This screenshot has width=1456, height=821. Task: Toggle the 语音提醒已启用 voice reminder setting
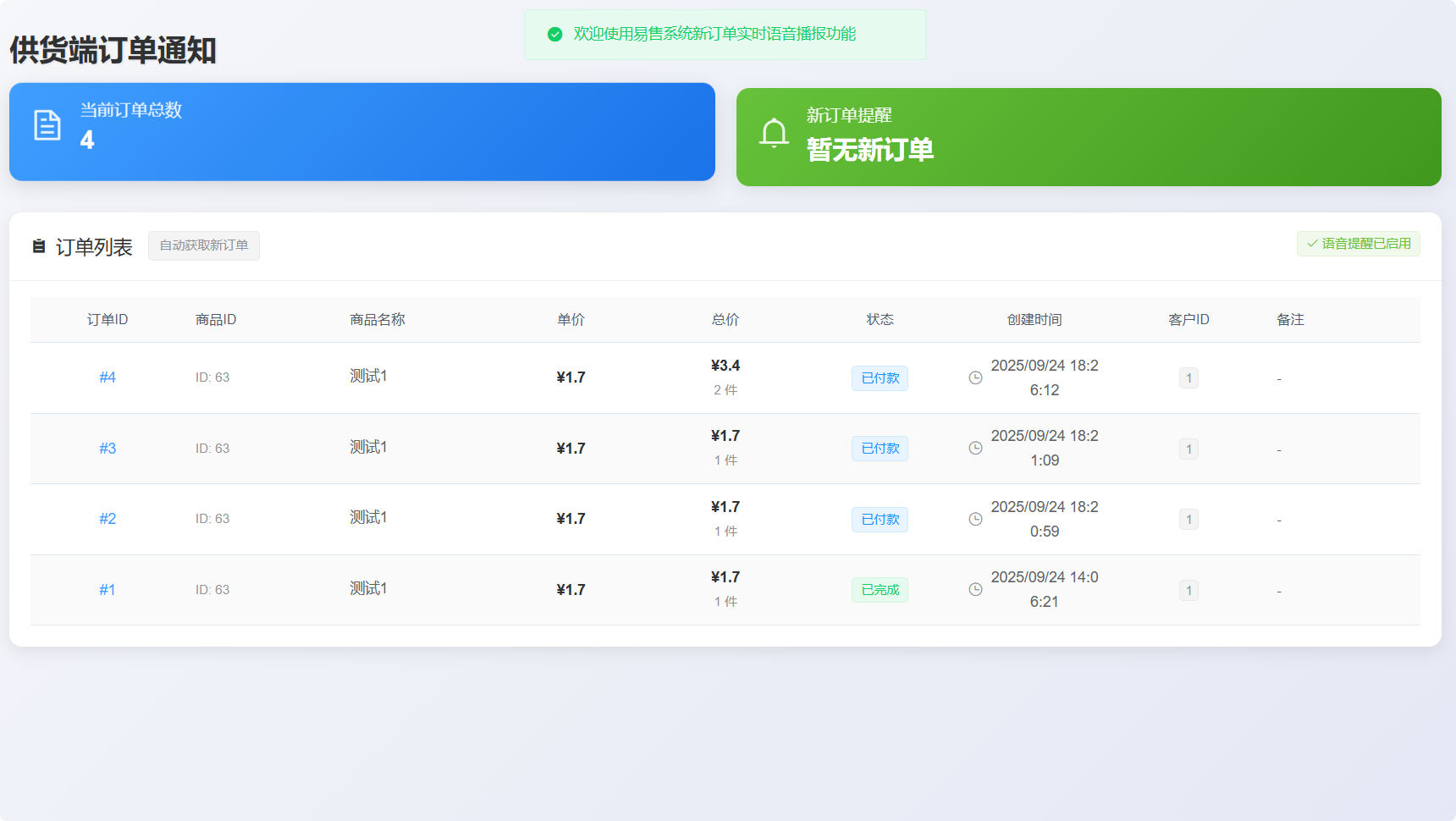pyautogui.click(x=1359, y=244)
